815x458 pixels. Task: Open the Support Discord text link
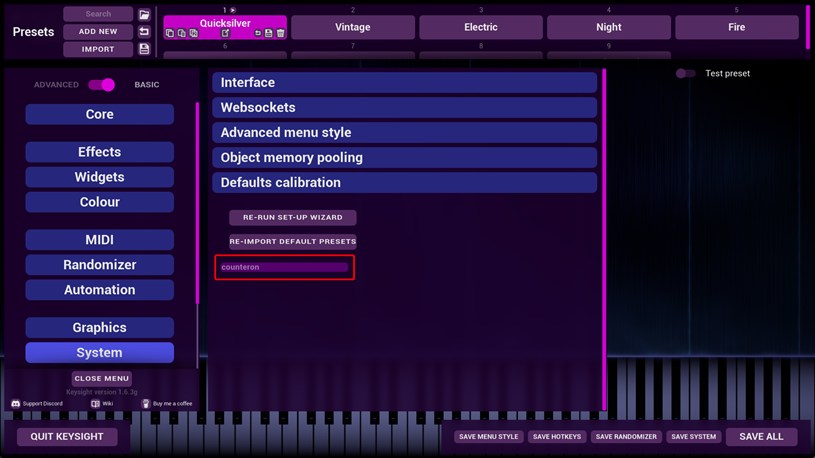43,403
